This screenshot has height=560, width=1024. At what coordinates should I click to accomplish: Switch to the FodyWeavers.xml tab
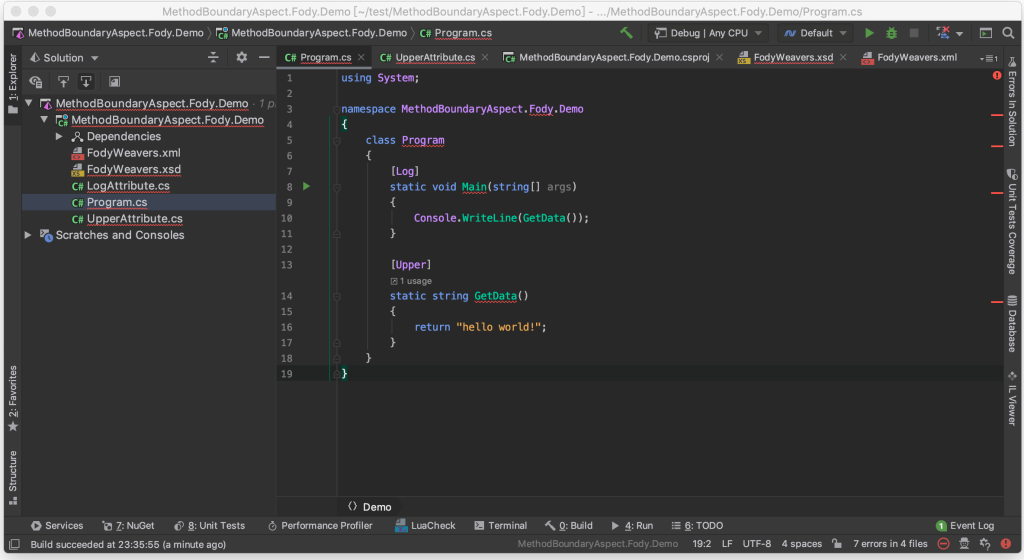910,57
